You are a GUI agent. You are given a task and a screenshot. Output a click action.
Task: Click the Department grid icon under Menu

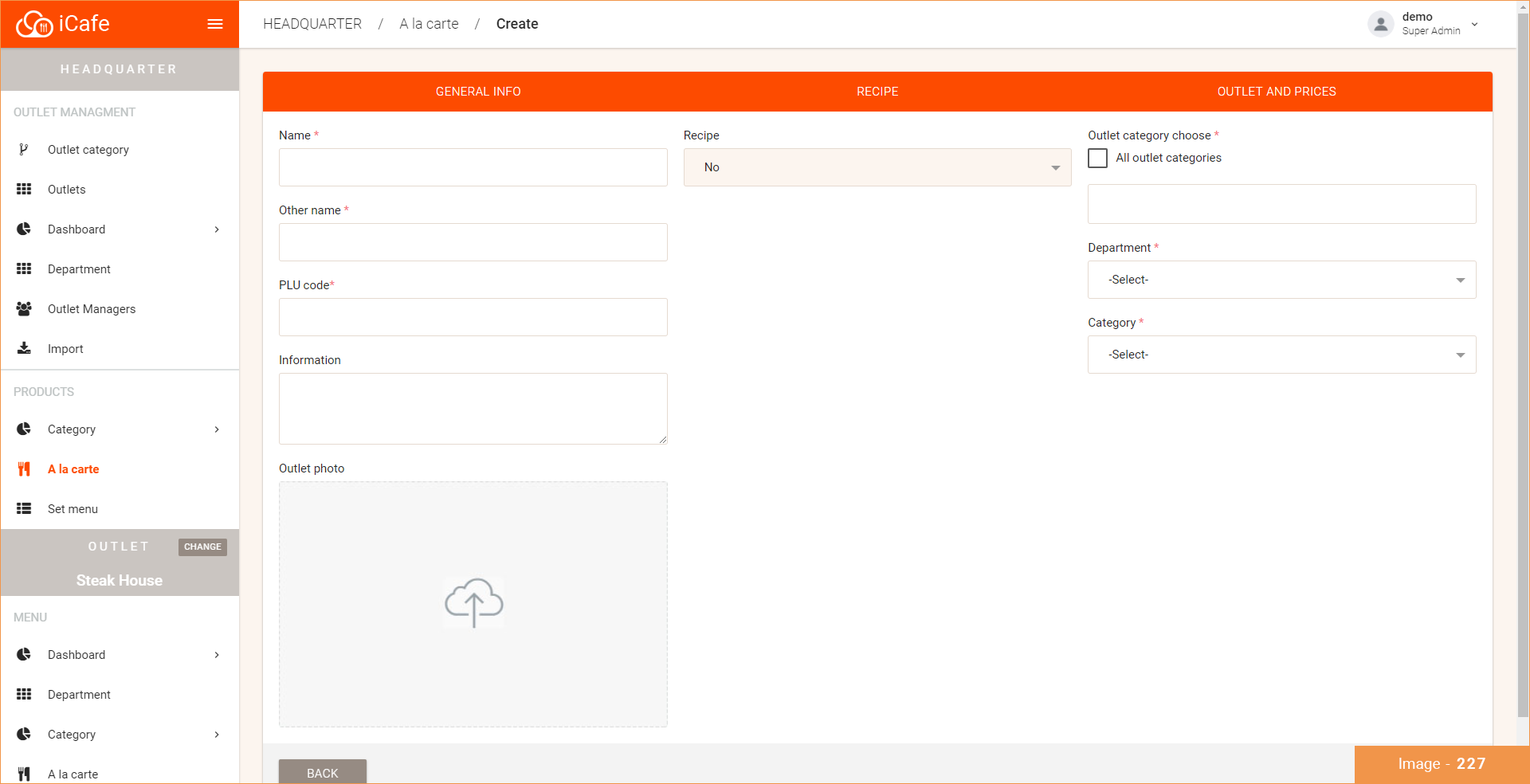point(24,695)
